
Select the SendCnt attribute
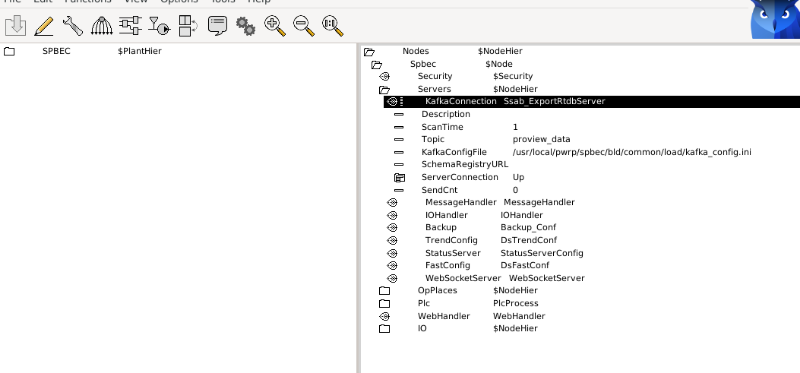[x=439, y=190]
